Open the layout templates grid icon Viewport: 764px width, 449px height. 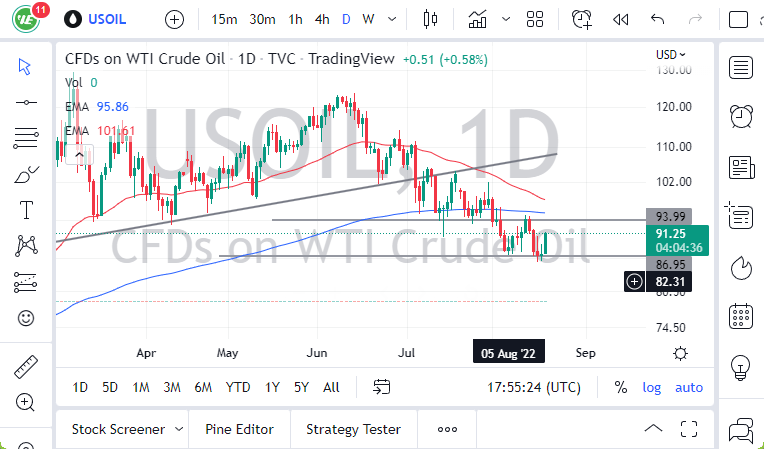(x=535, y=19)
